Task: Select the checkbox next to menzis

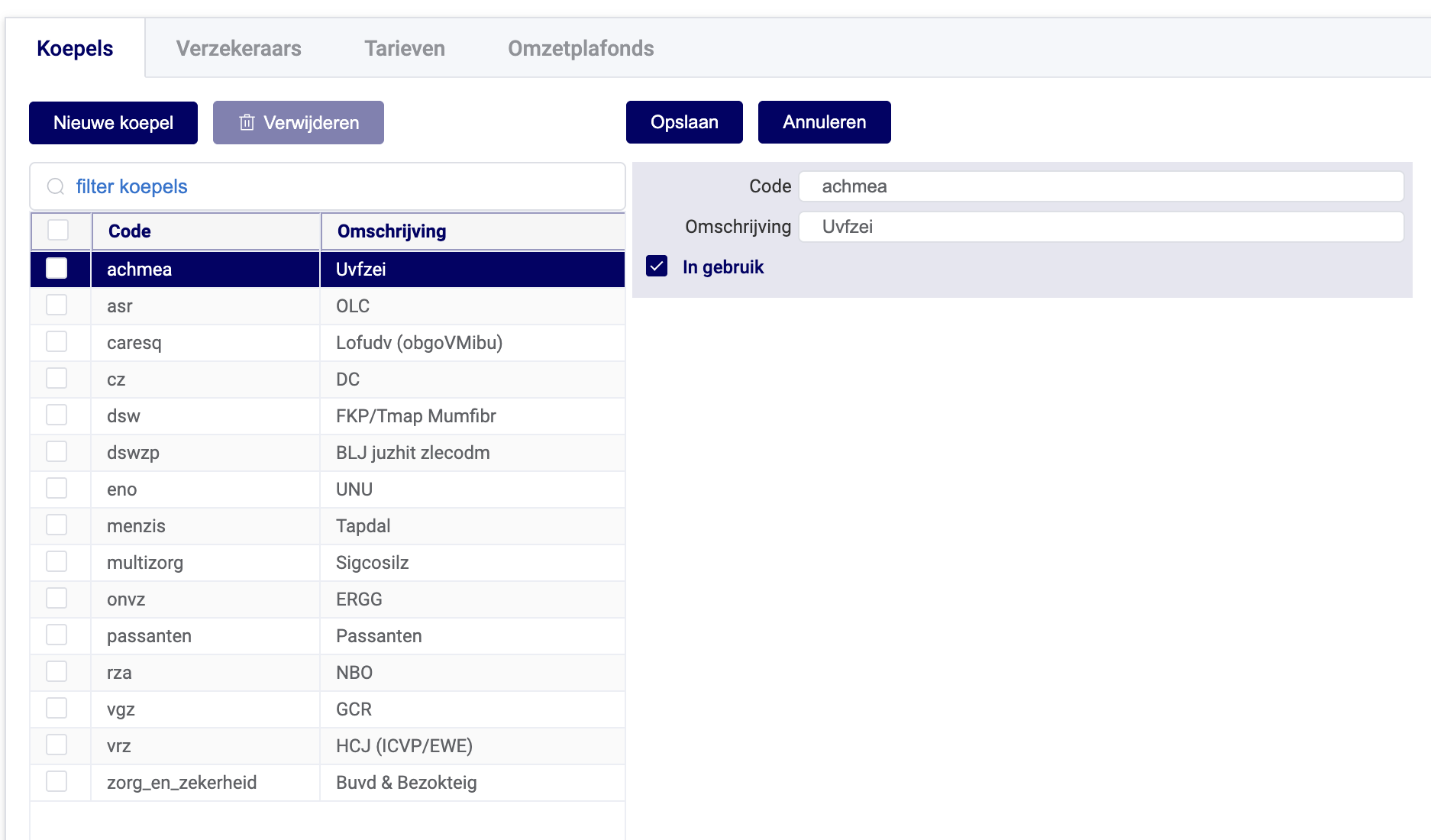Action: 57,525
